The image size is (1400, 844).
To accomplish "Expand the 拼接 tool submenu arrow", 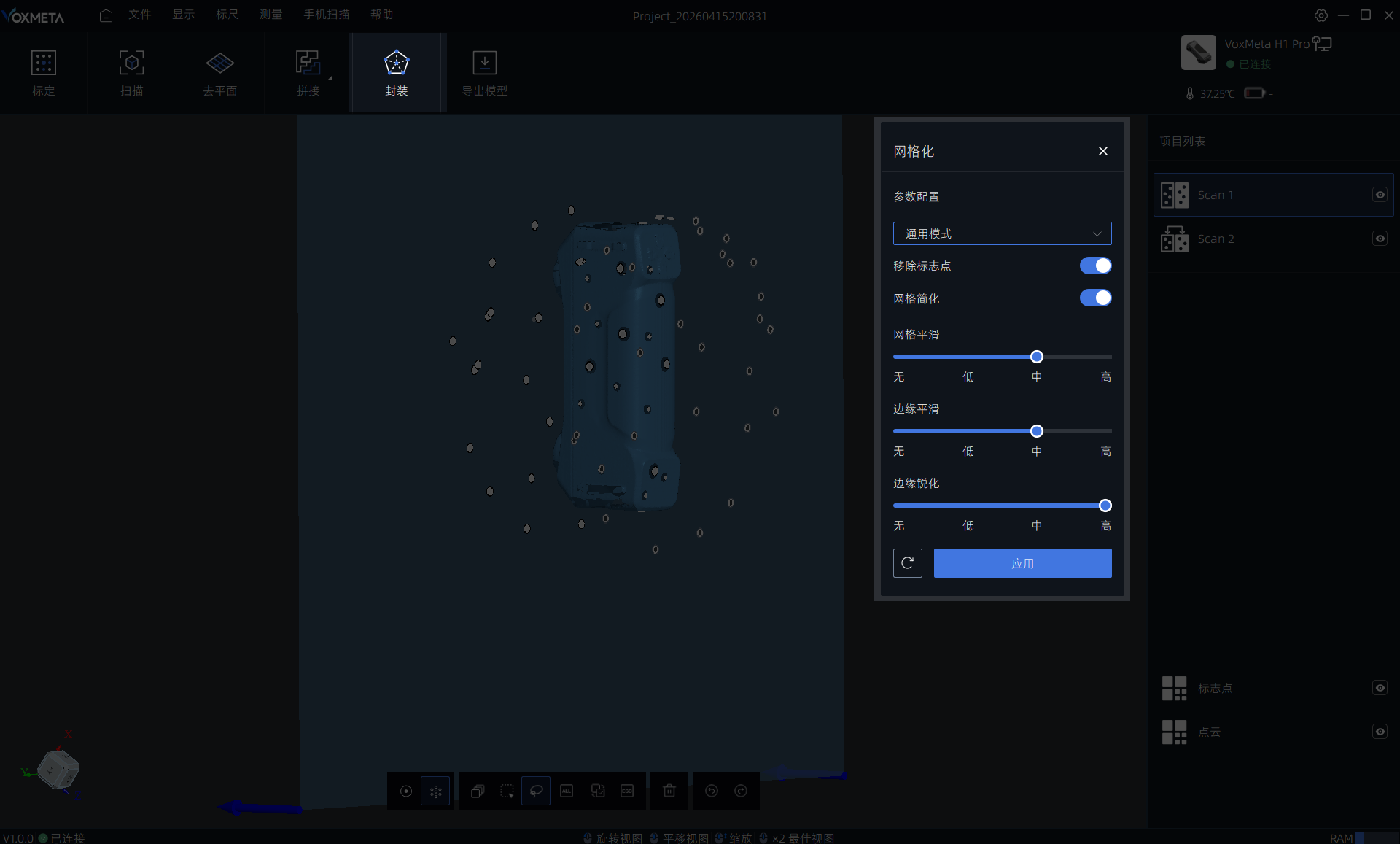I will tap(330, 77).
